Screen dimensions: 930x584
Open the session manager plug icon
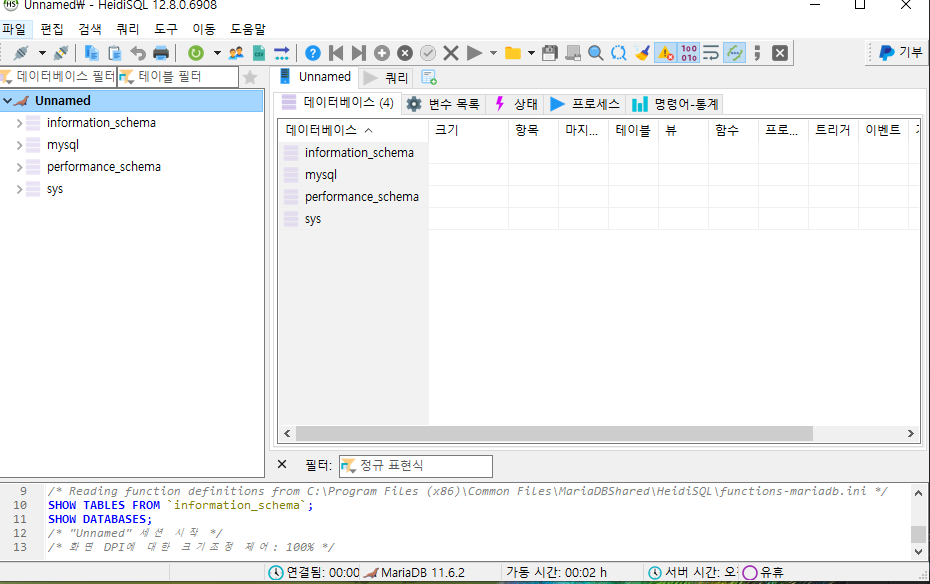[x=21, y=53]
